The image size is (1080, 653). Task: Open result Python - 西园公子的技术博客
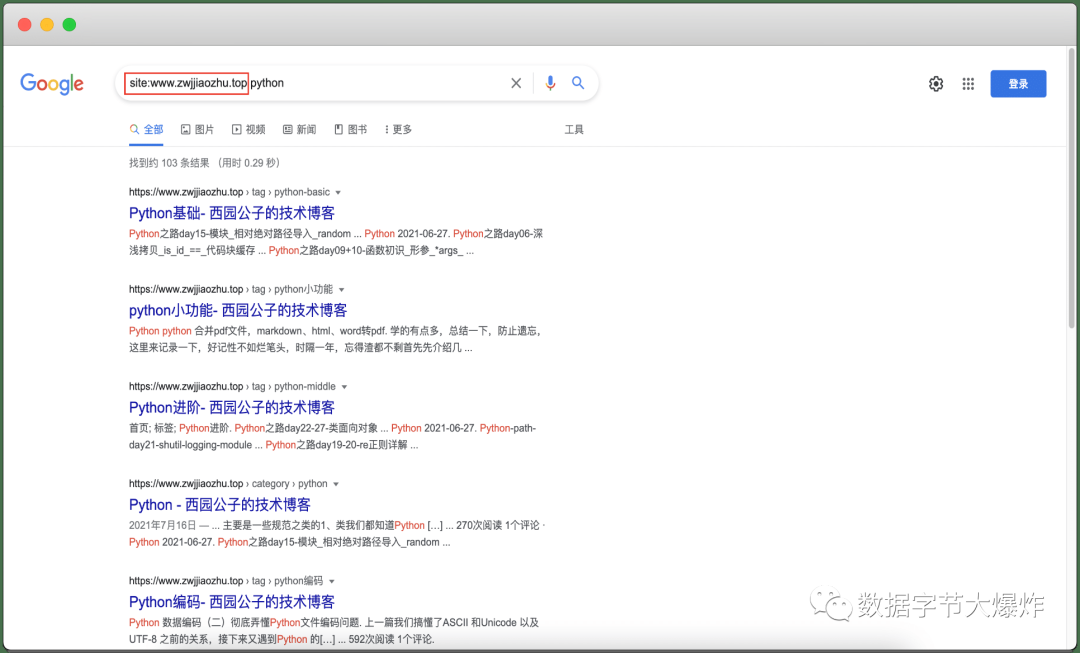pos(220,504)
